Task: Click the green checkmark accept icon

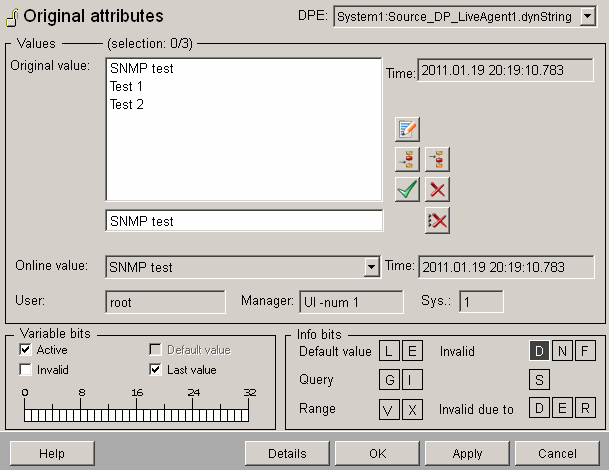Action: (407, 189)
